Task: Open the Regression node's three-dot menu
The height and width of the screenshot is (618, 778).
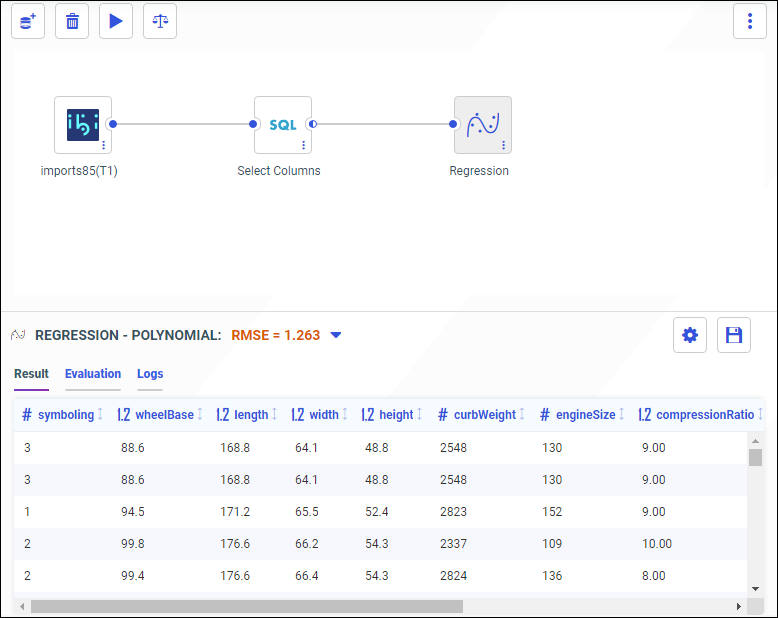Action: pyautogui.click(x=503, y=145)
